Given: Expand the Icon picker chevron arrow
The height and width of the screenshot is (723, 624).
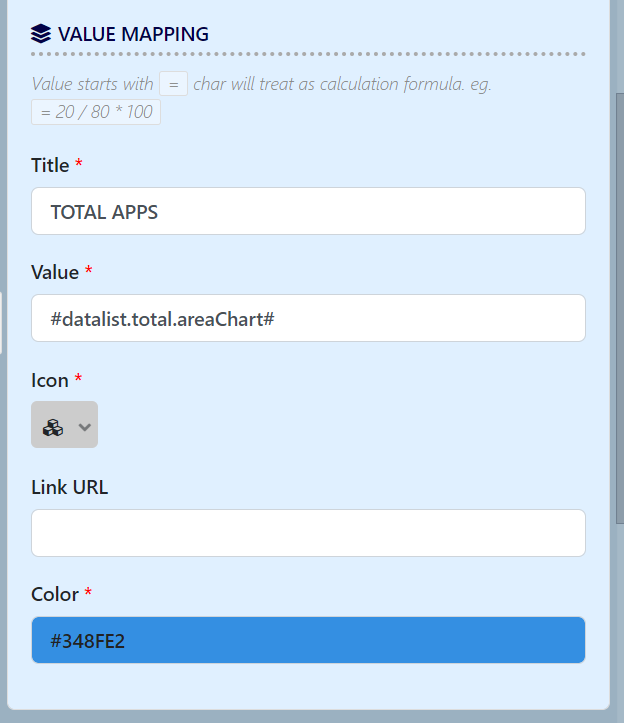Looking at the screenshot, I should [84, 426].
